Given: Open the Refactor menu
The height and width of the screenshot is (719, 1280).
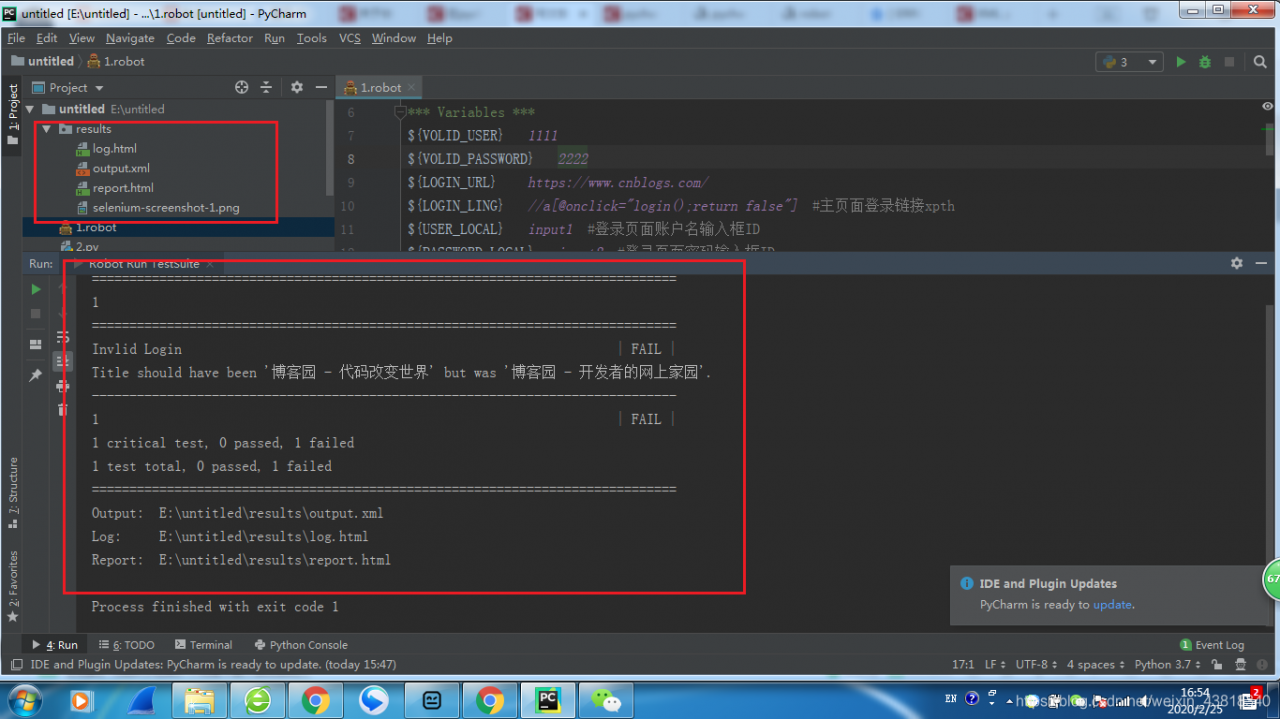Looking at the screenshot, I should coord(230,38).
